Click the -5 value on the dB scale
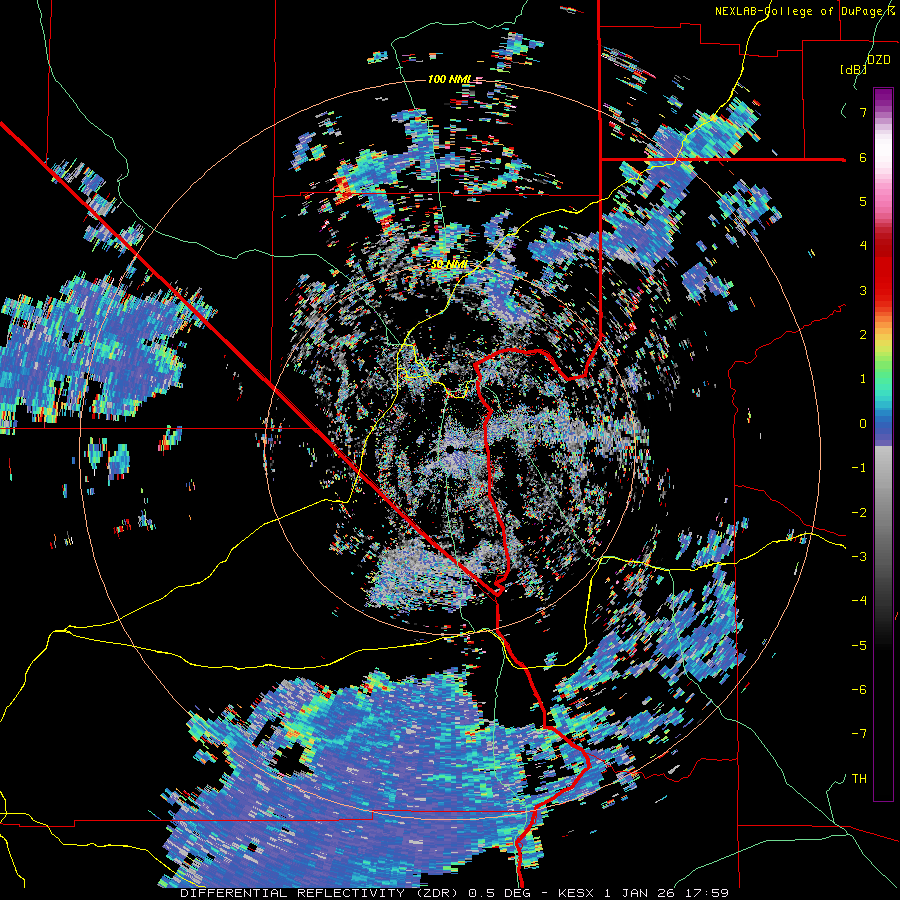Viewport: 900px width, 900px height. point(859,645)
